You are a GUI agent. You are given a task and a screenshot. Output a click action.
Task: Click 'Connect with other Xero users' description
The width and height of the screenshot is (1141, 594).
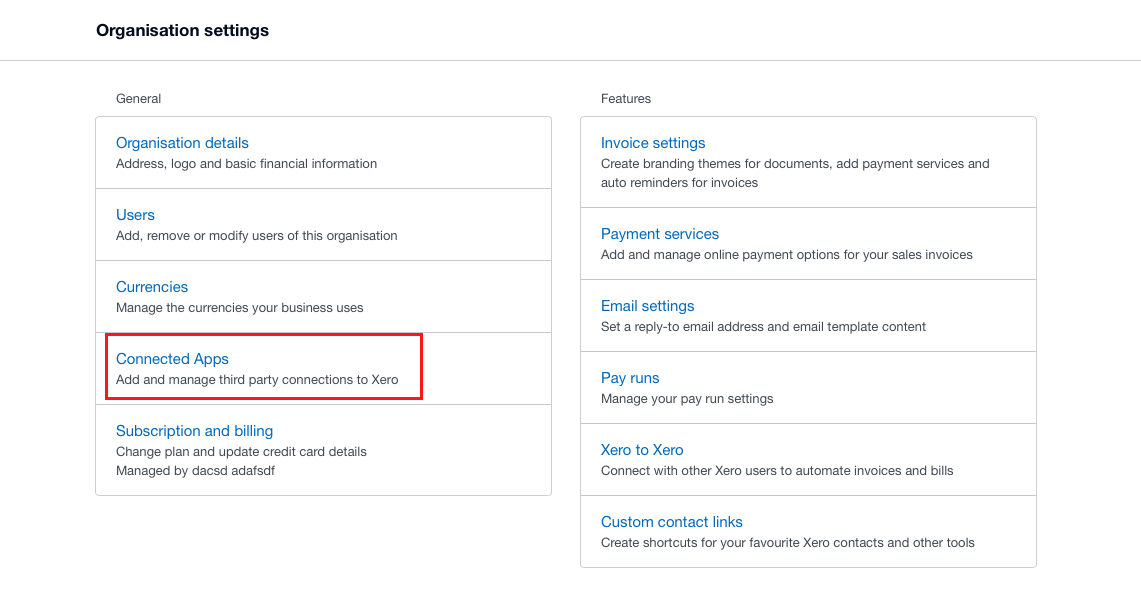coord(776,471)
